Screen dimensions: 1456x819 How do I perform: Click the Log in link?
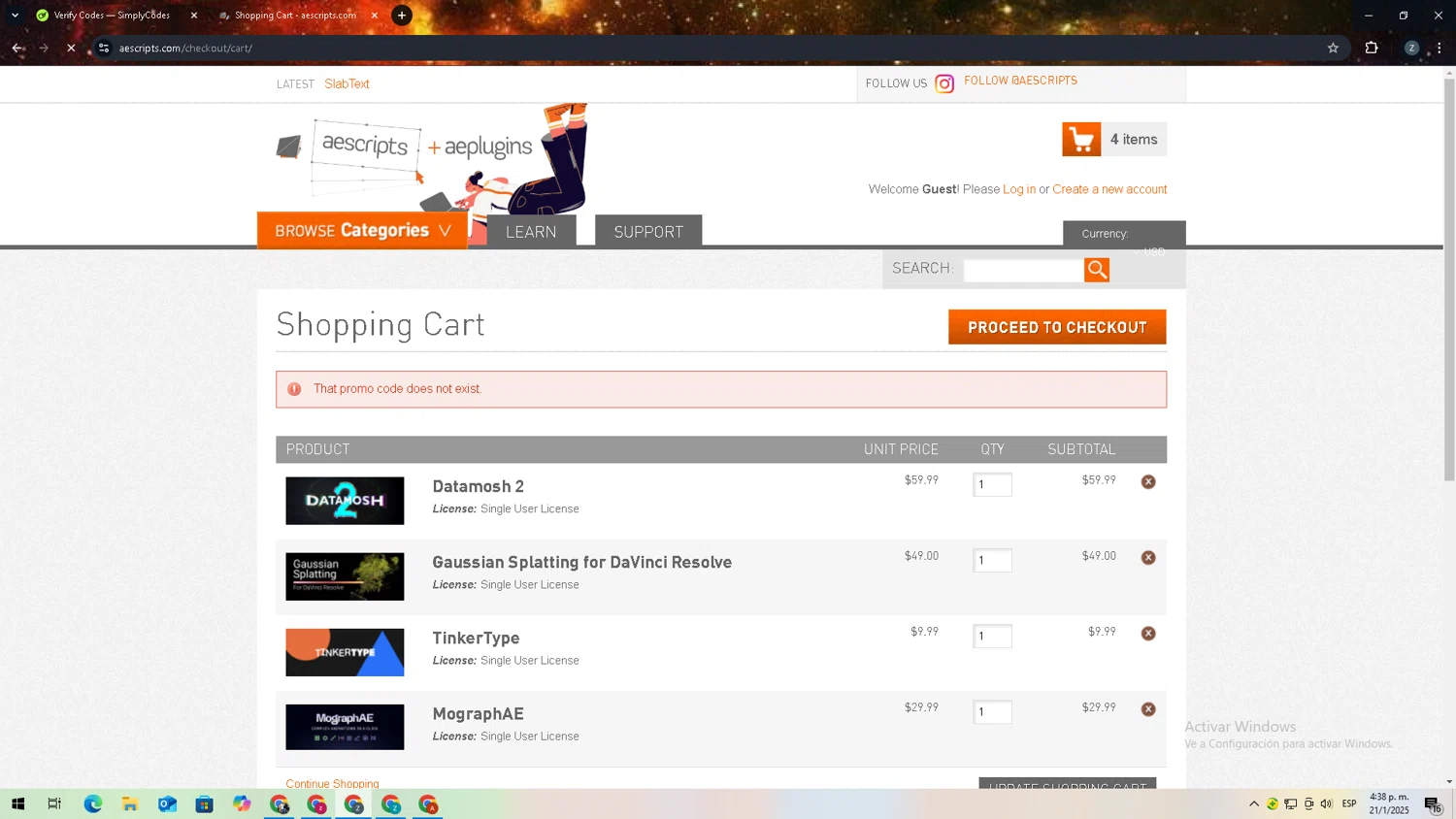tap(1019, 189)
